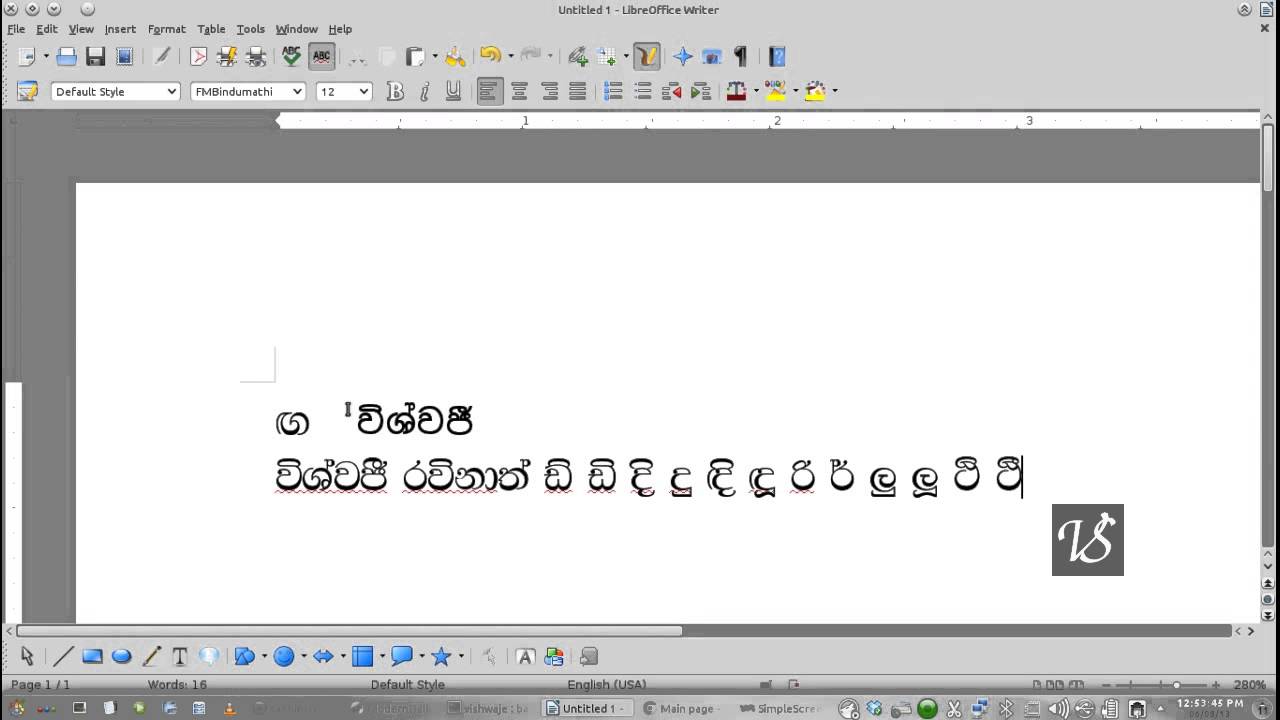Open the FMBindumathi font name dropdown
Viewport: 1280px width, 720px height.
[x=297, y=91]
